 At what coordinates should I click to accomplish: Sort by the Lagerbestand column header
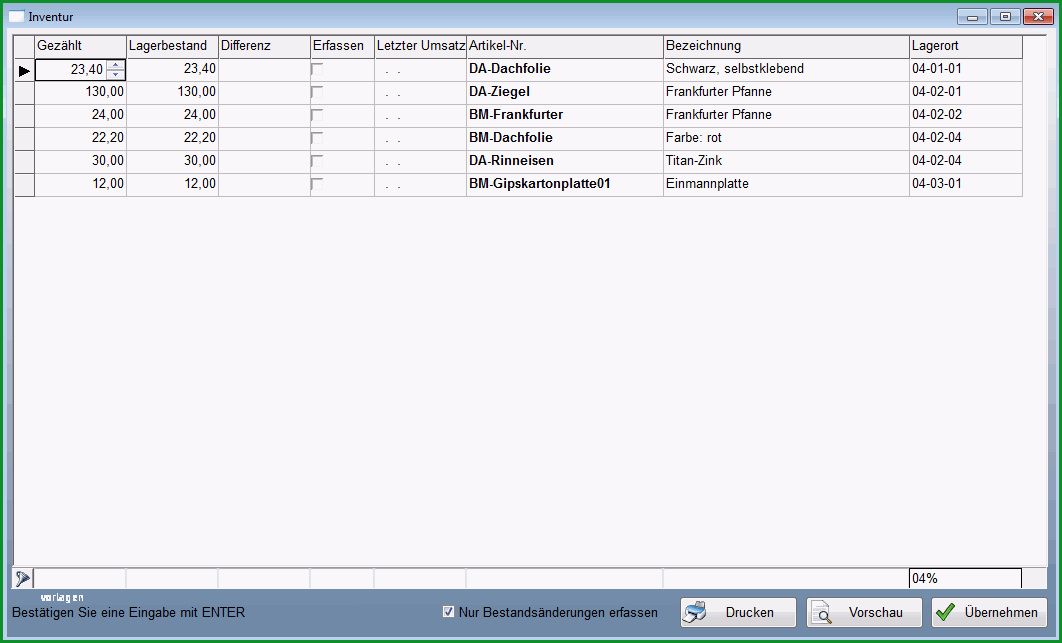pyautogui.click(x=173, y=47)
